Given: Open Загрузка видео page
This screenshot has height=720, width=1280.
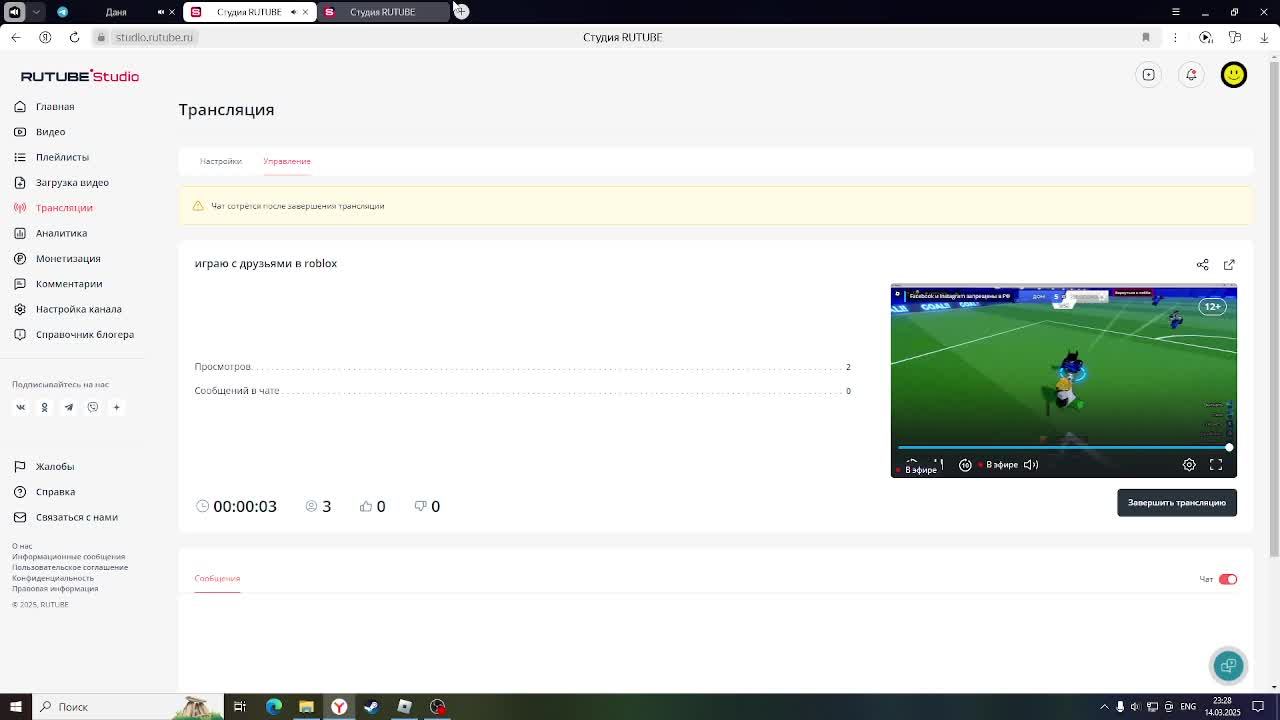Looking at the screenshot, I should (61, 182).
